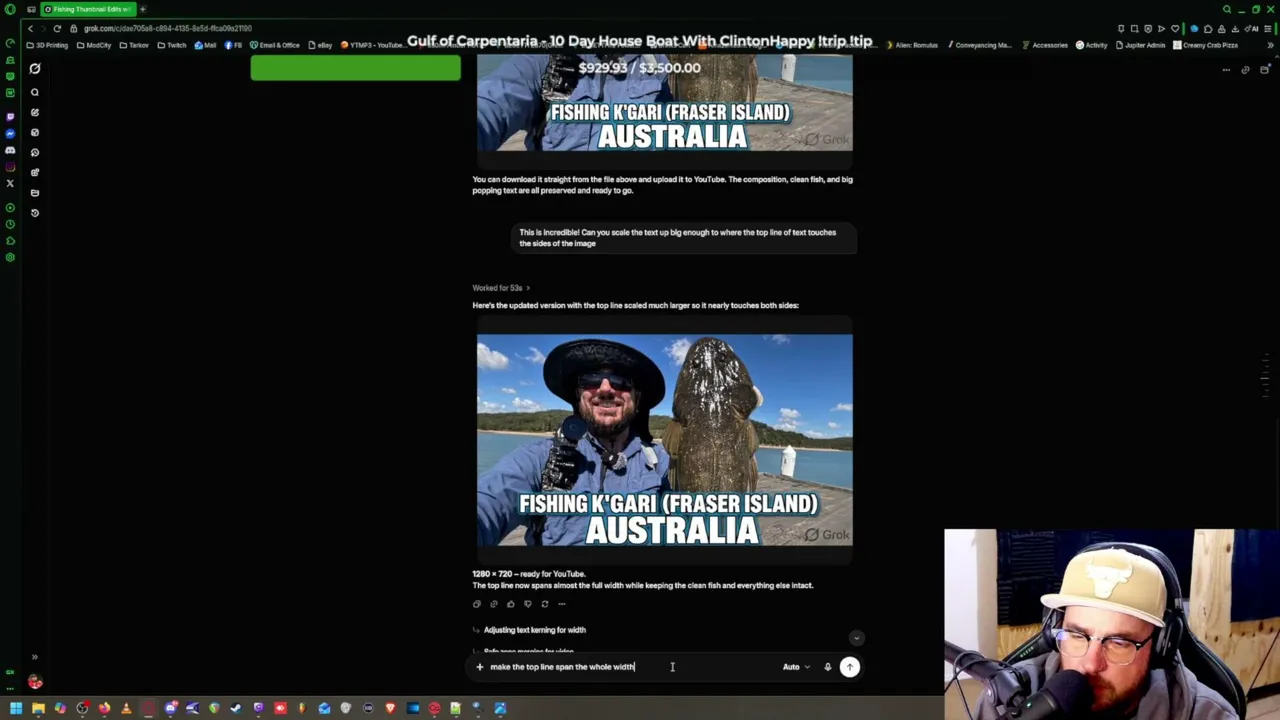Open Steam from the taskbar
Image resolution: width=1280 pixels, height=720 pixels.
pyautogui.click(x=236, y=709)
